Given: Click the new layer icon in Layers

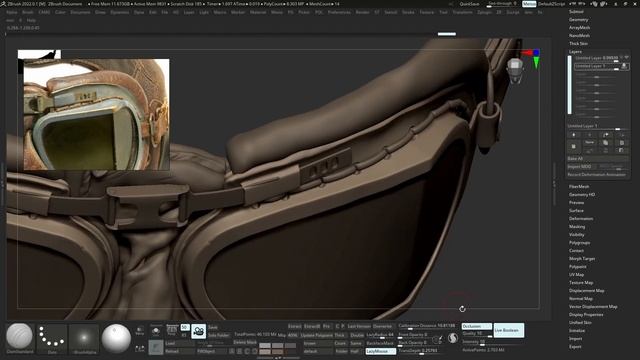Looking at the screenshot, I should click(573, 146).
